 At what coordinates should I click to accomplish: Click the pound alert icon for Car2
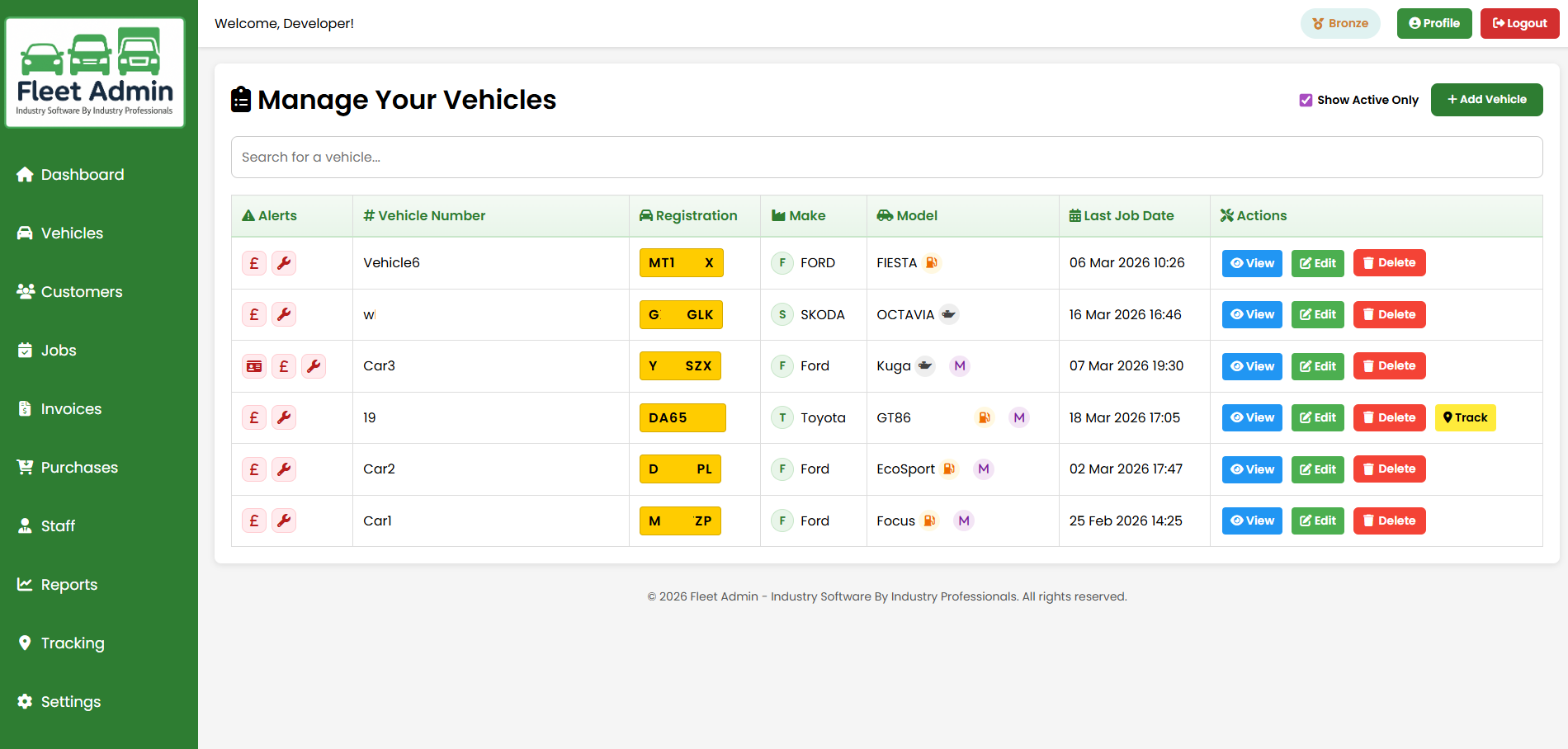click(254, 469)
